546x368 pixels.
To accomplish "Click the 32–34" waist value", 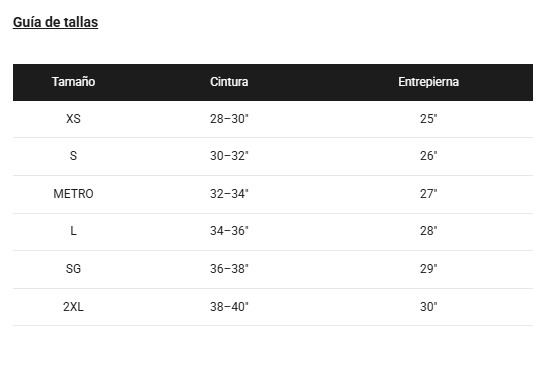I will click(x=229, y=194).
